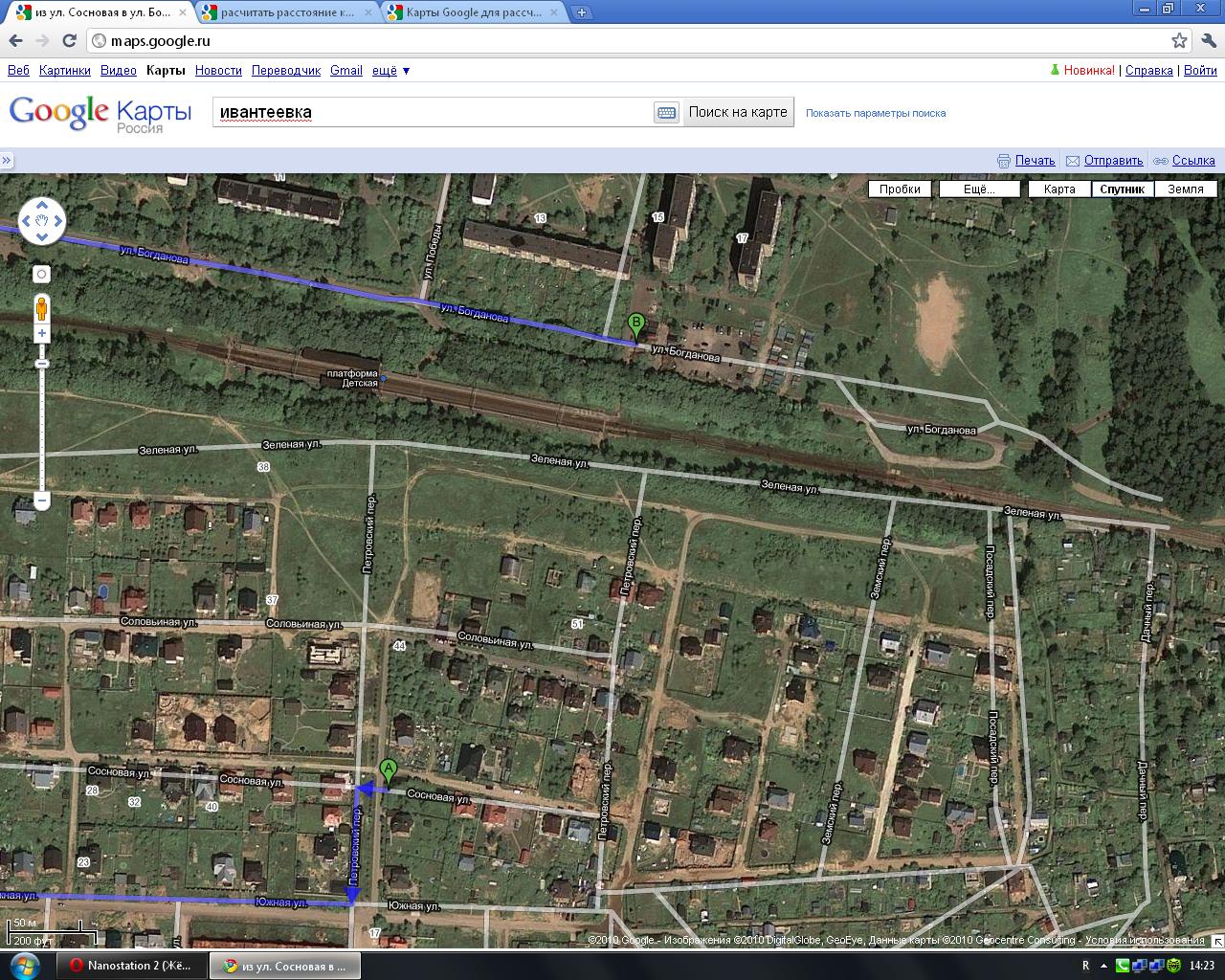Screen dimensions: 1225x980
Task: Open the ещё ▼ services menu
Action: pyautogui.click(x=390, y=70)
